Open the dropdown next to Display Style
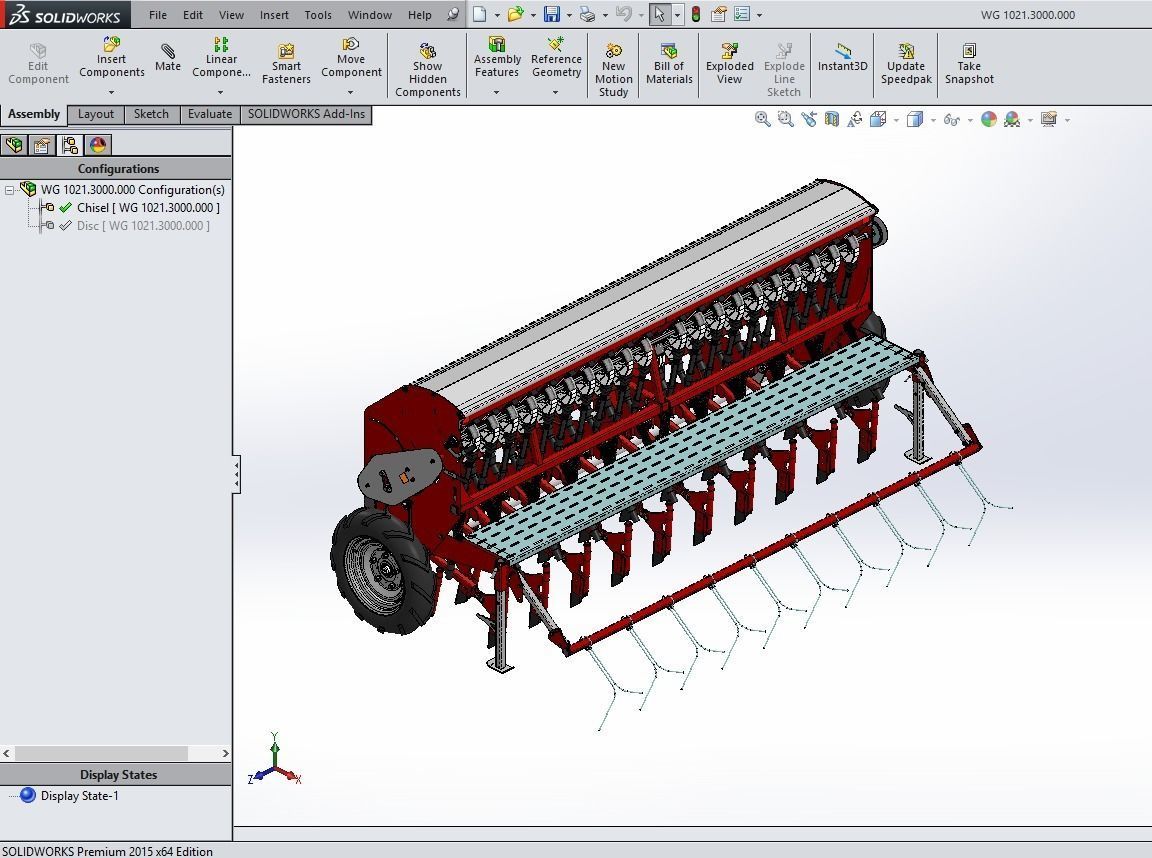1152x858 pixels. pos(933,120)
